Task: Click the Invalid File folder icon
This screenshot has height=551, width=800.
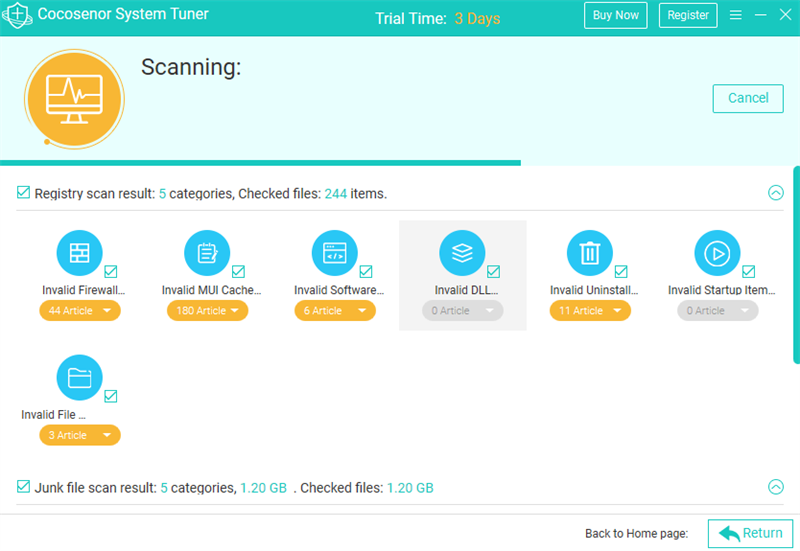Action: coord(79,378)
